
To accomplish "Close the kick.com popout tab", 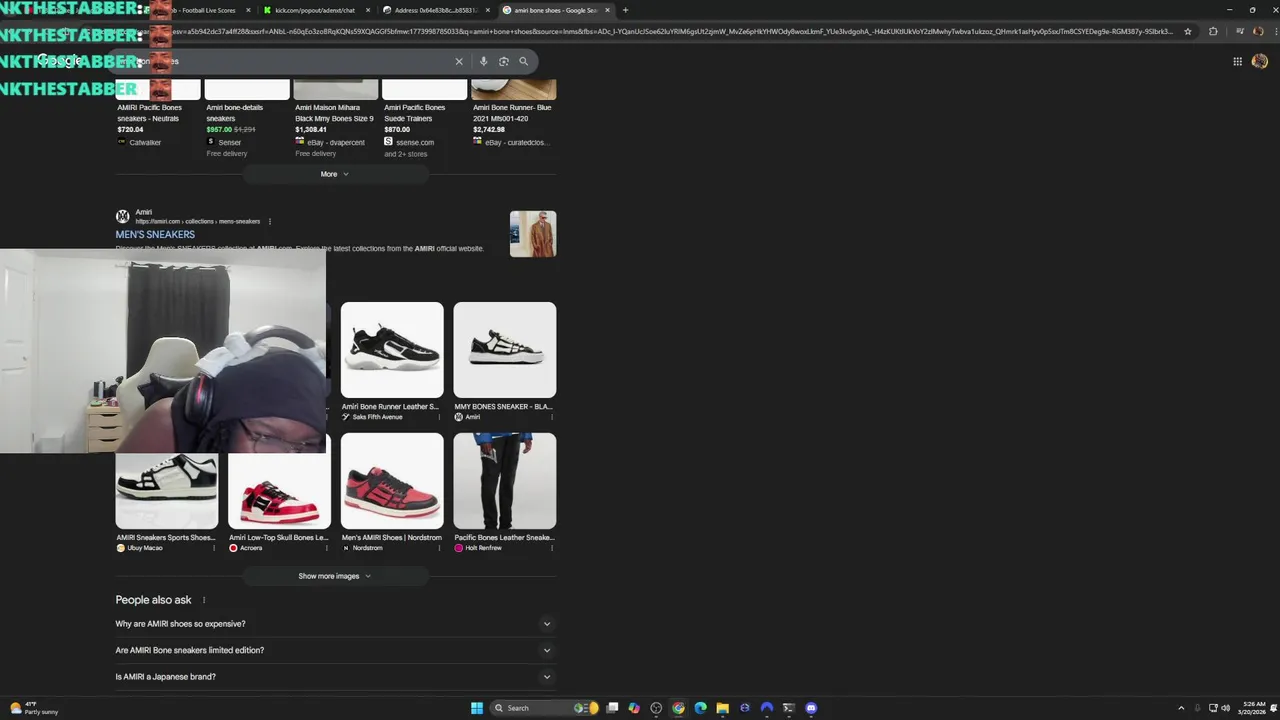I will (367, 10).
